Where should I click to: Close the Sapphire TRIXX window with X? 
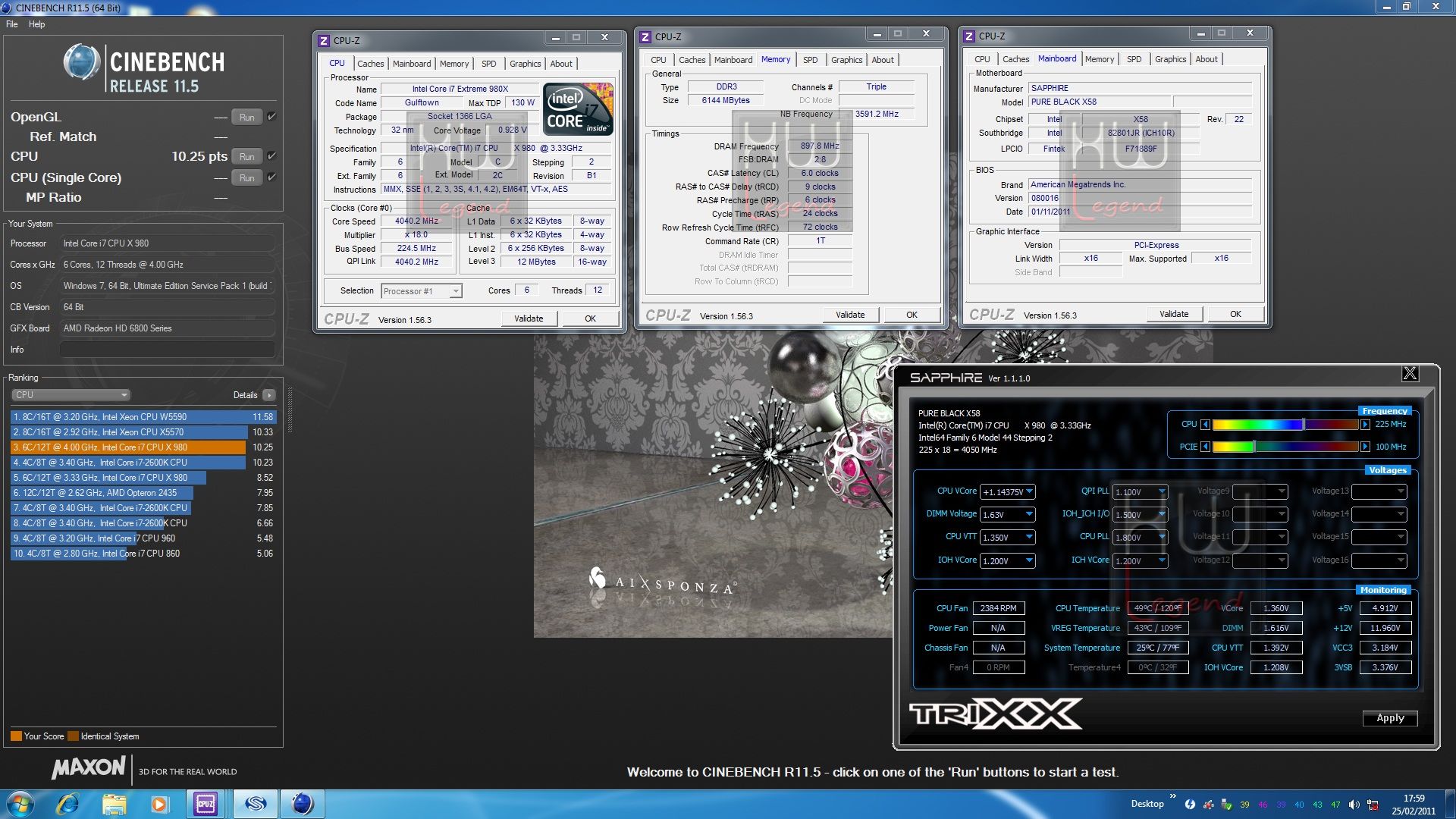(1410, 373)
